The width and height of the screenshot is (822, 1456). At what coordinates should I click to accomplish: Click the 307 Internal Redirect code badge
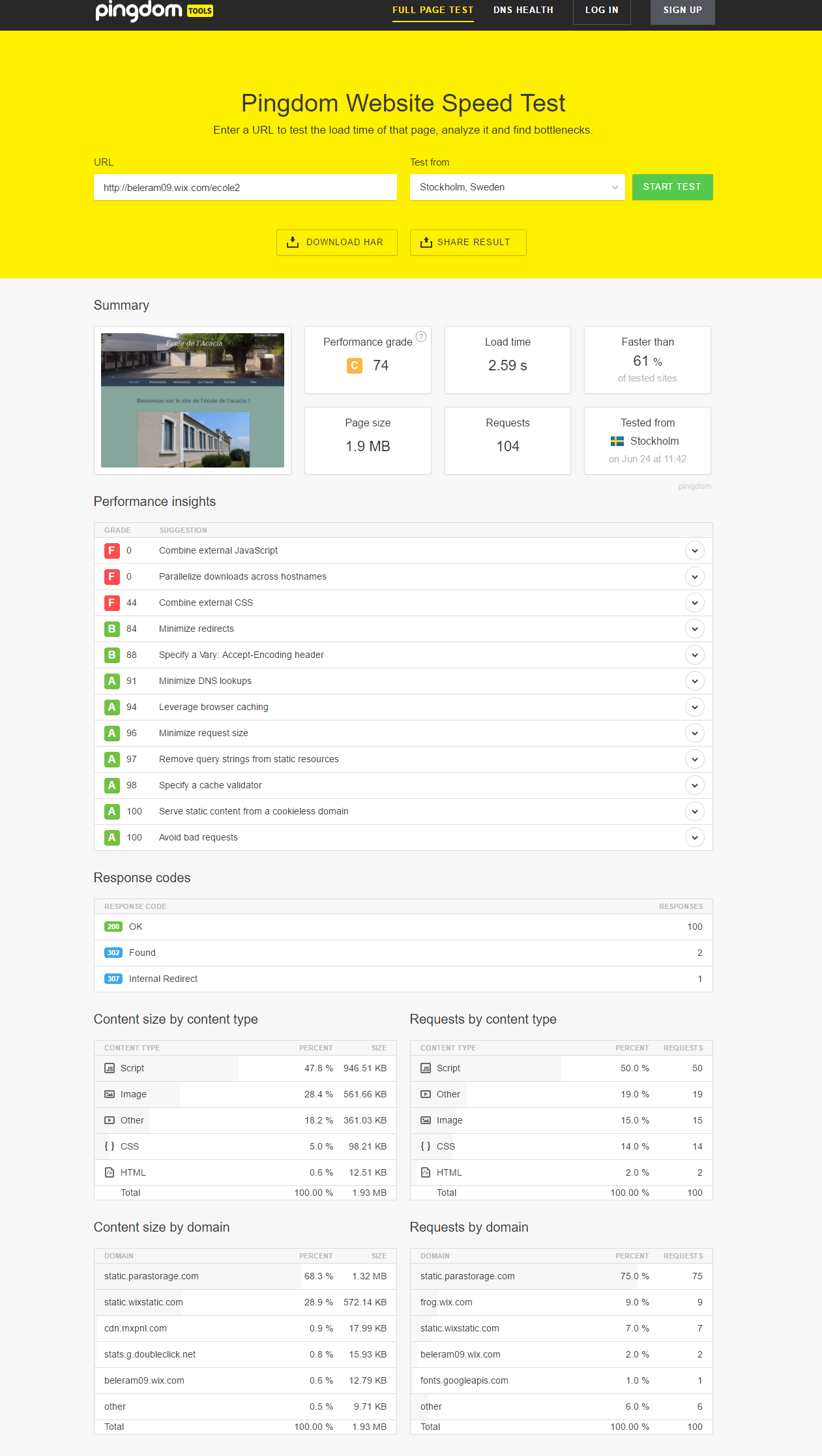click(x=113, y=979)
